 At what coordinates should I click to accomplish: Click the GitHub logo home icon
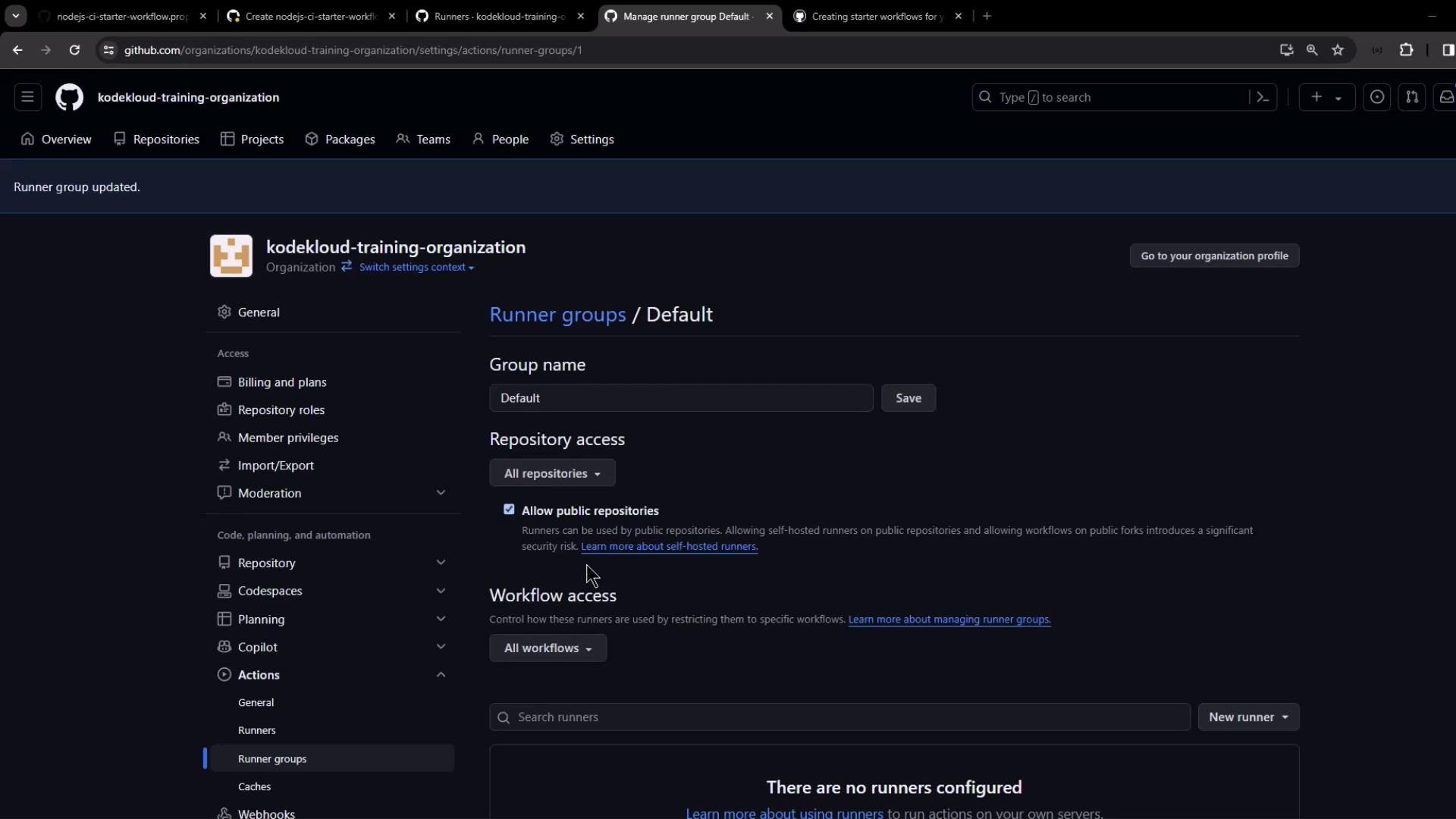(69, 97)
